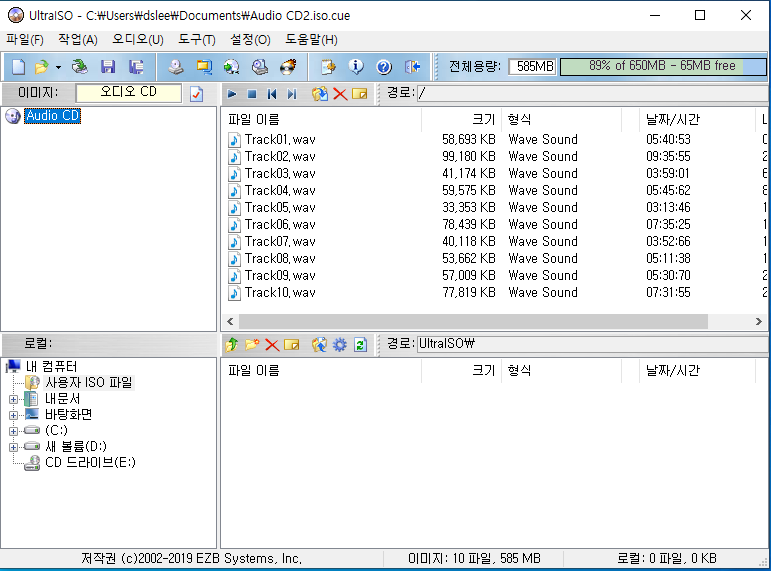Click the image properties checkmark icon
The height and width of the screenshot is (571, 771).
[196, 93]
